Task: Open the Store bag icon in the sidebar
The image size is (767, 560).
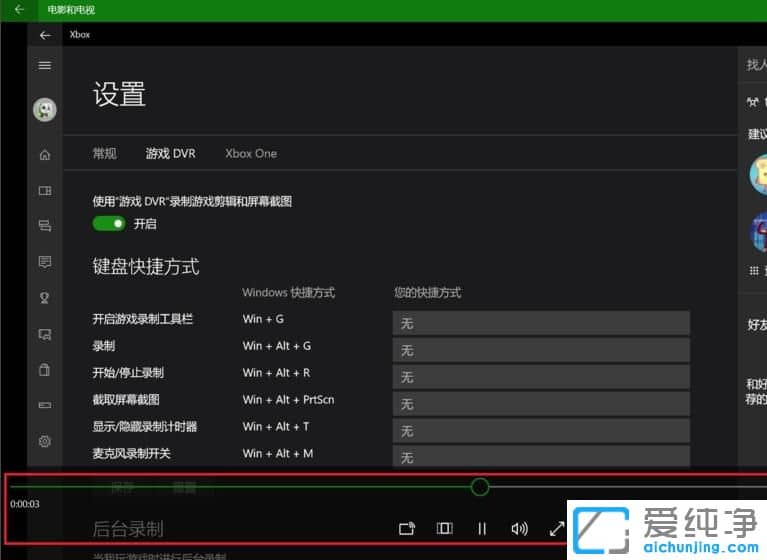Action: point(45,370)
